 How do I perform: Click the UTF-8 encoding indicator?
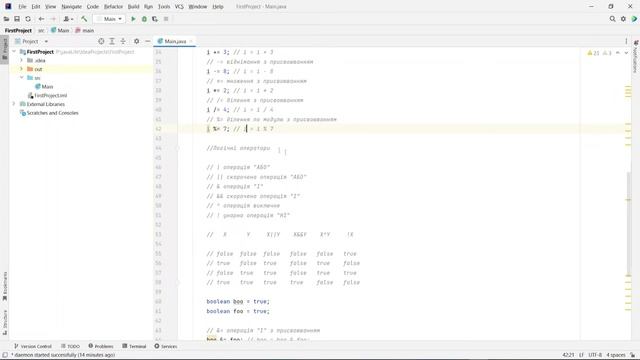click(x=595, y=355)
